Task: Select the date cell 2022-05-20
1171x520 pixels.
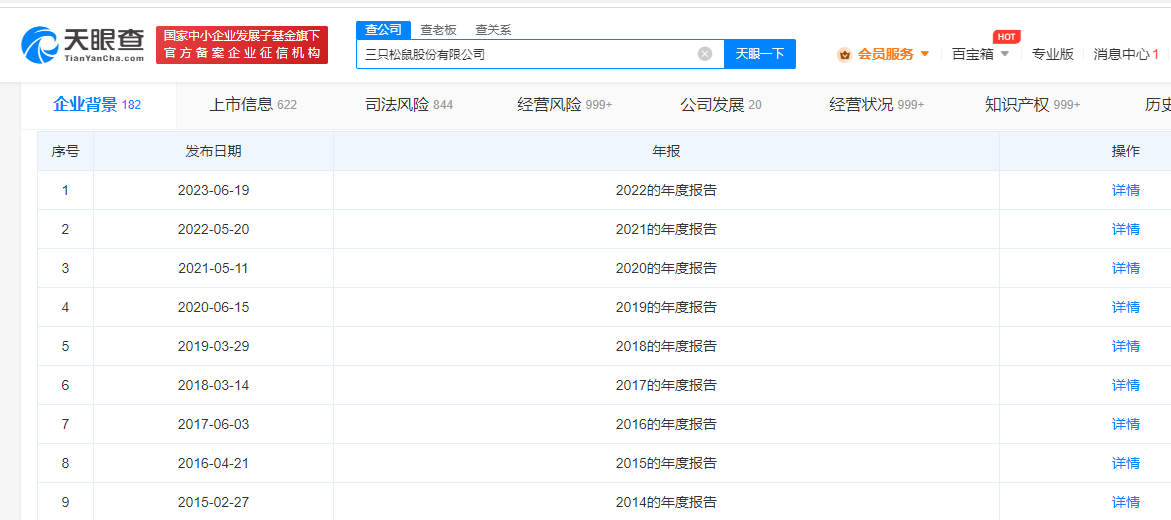Action: pos(214,229)
